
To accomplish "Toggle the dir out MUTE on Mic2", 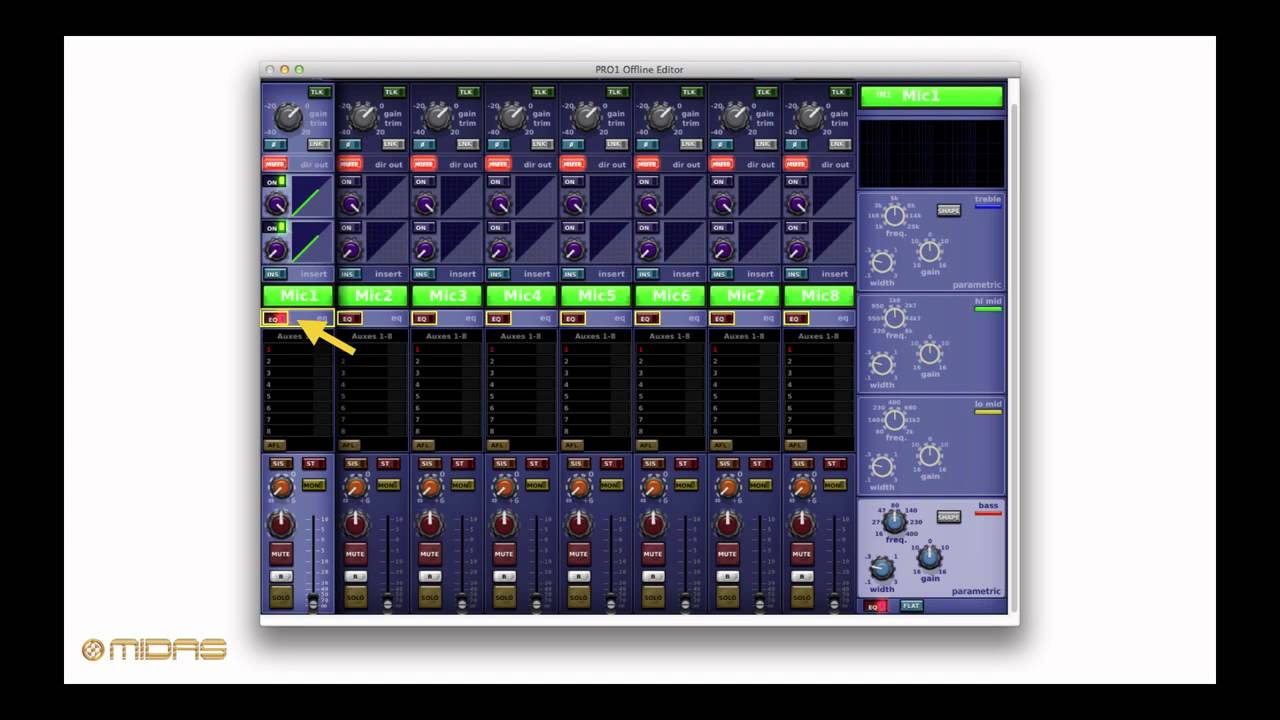I will point(350,164).
